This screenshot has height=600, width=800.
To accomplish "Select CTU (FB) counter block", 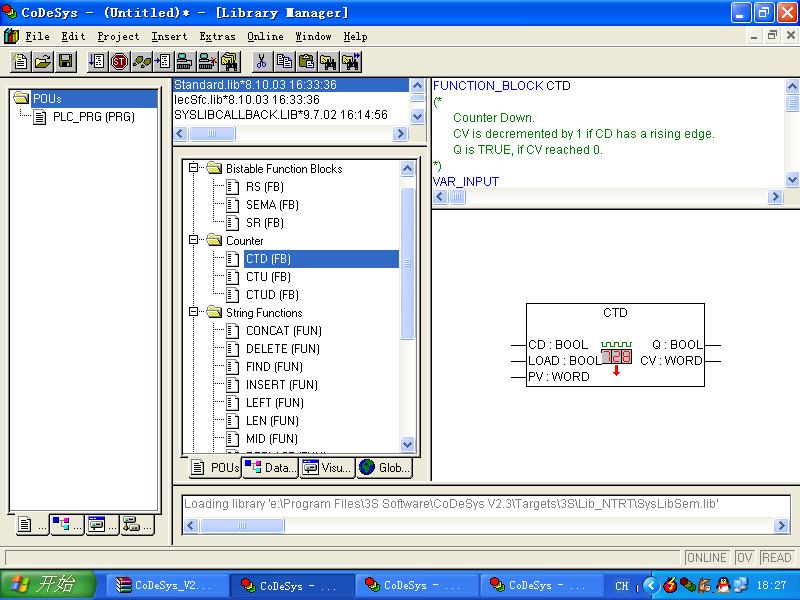I will 268,277.
